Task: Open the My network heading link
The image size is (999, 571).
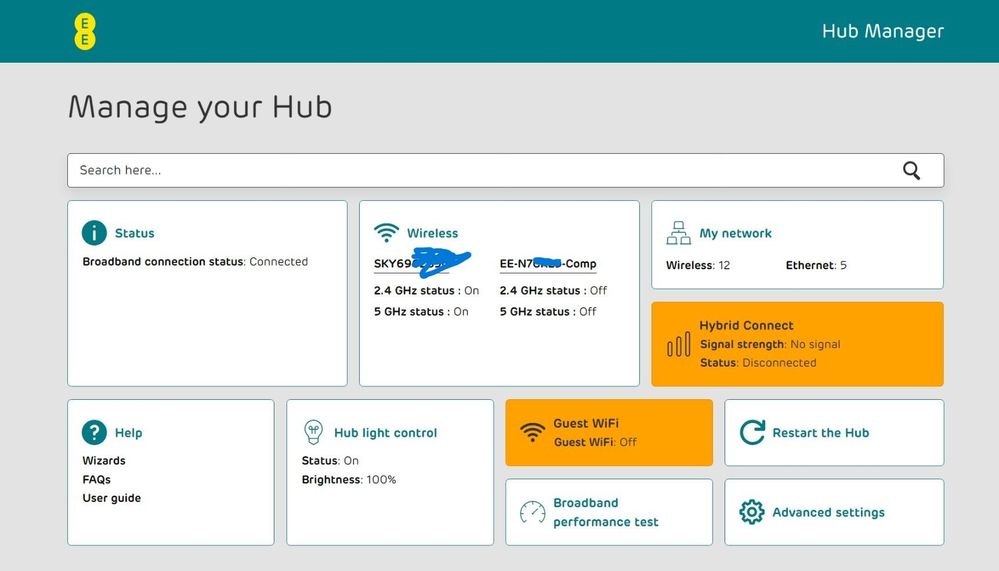Action: [735, 233]
